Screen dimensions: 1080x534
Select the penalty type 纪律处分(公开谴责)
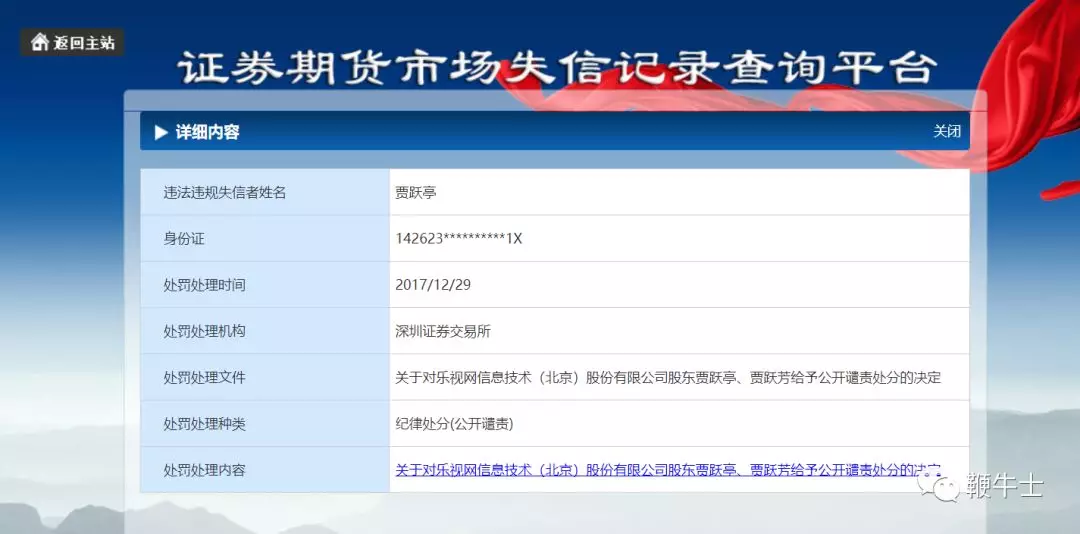pos(454,424)
